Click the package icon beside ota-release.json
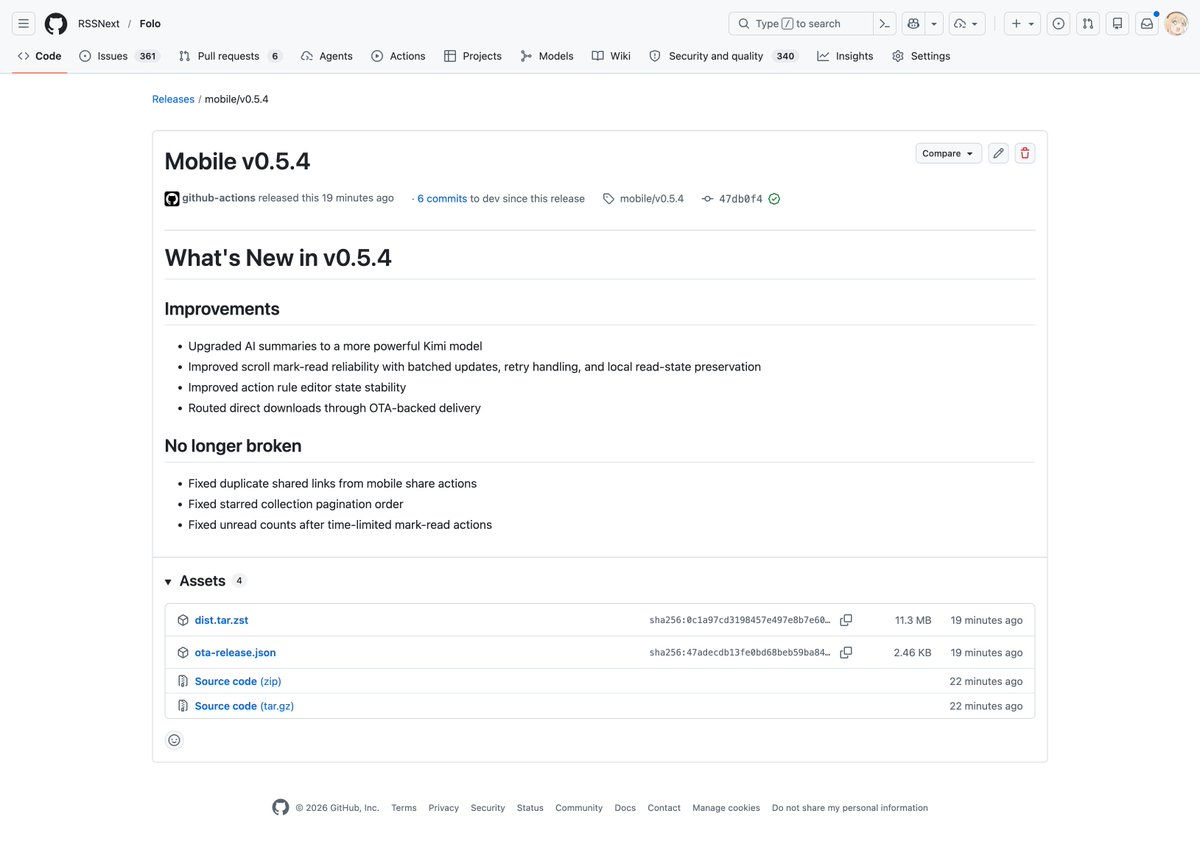Image resolution: width=1200 pixels, height=847 pixels. coord(183,652)
